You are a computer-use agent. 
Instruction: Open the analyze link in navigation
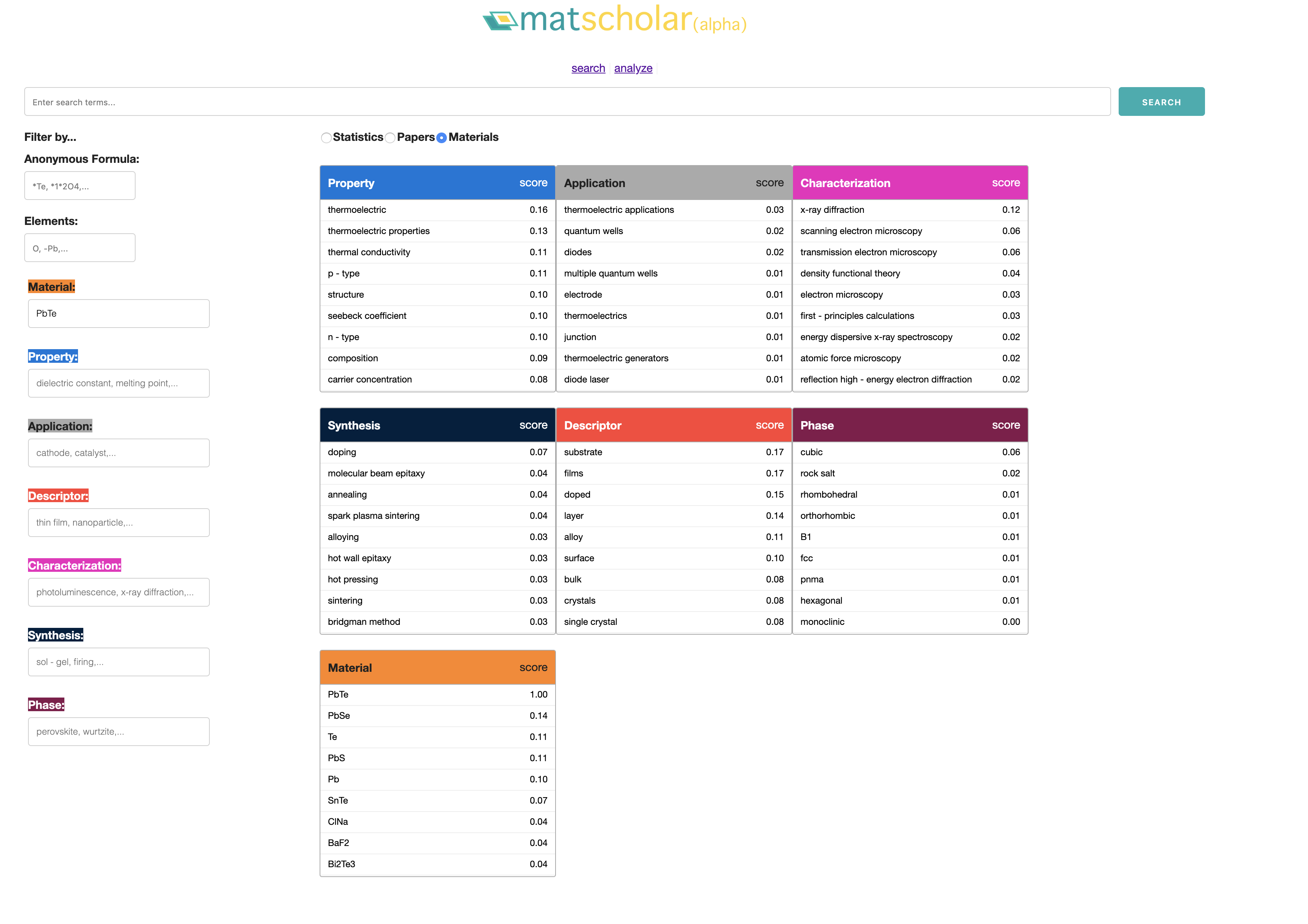(633, 68)
